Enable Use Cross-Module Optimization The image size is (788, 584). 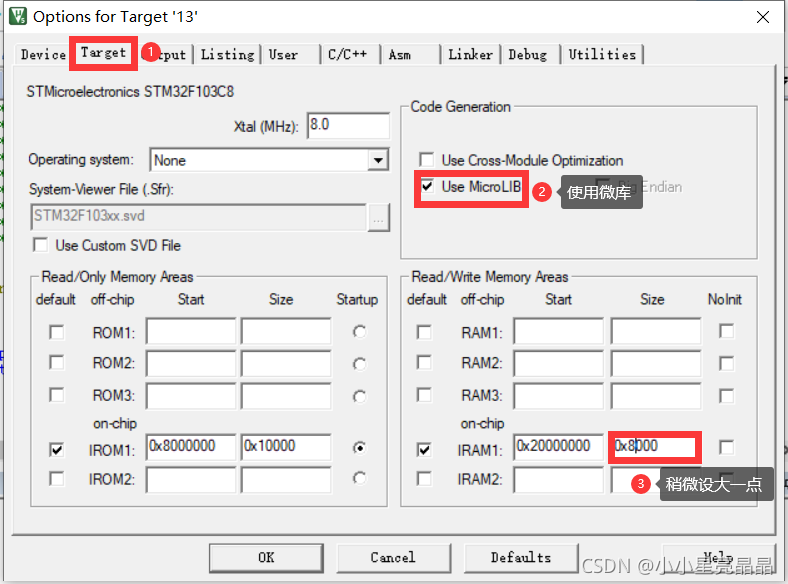(x=427, y=160)
